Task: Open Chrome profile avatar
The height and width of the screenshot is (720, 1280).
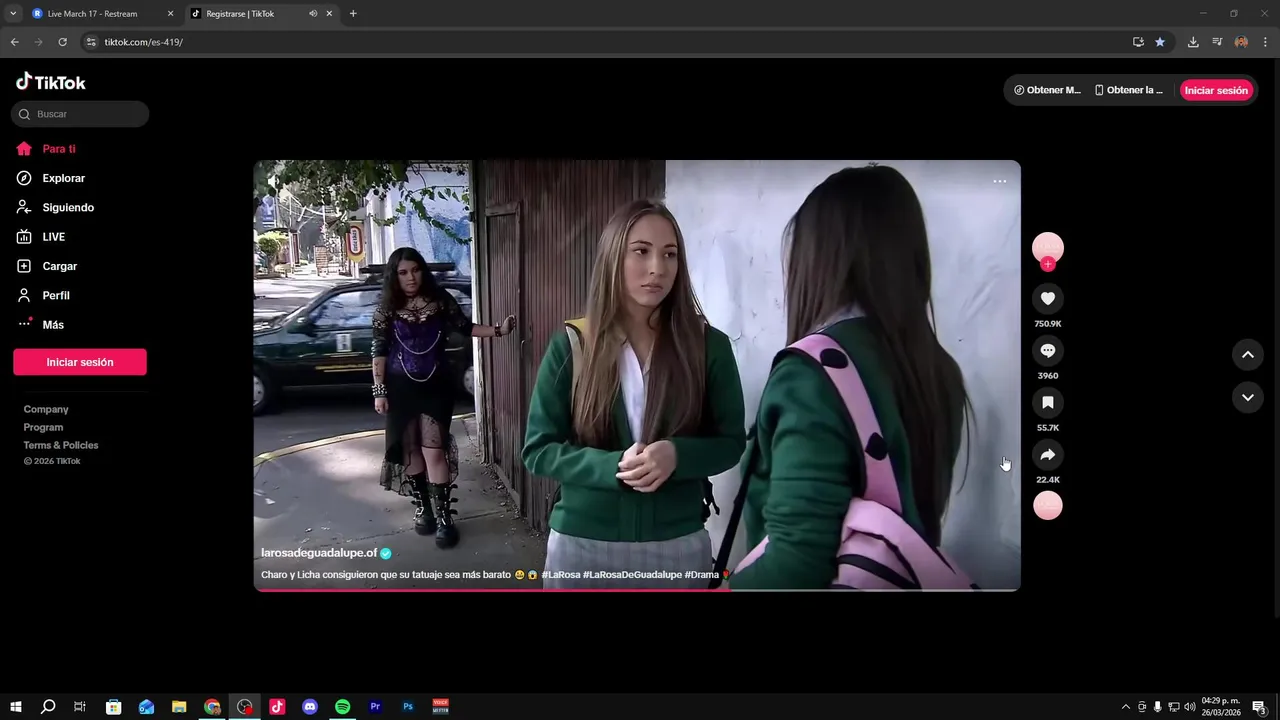Action: (1241, 42)
